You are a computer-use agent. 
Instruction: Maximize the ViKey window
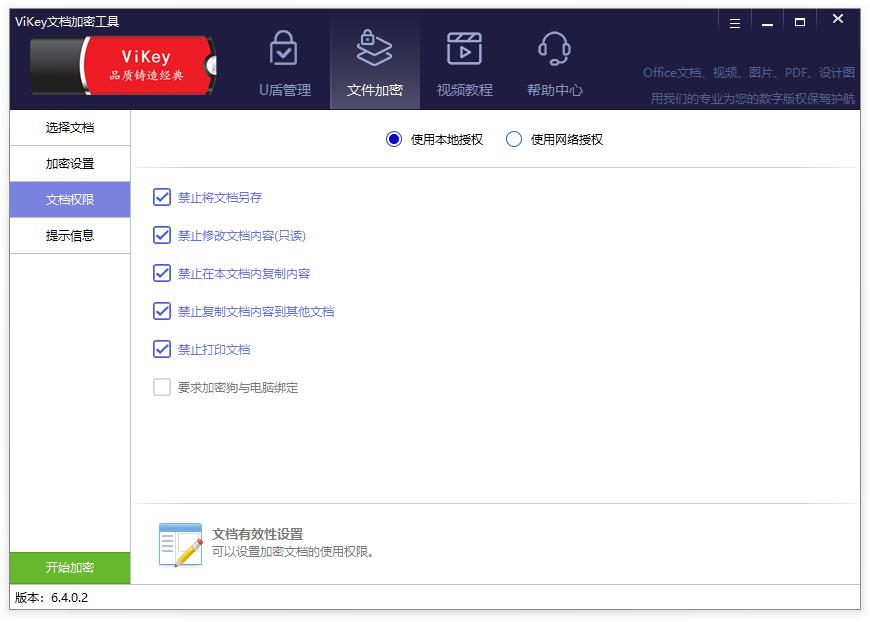(800, 23)
